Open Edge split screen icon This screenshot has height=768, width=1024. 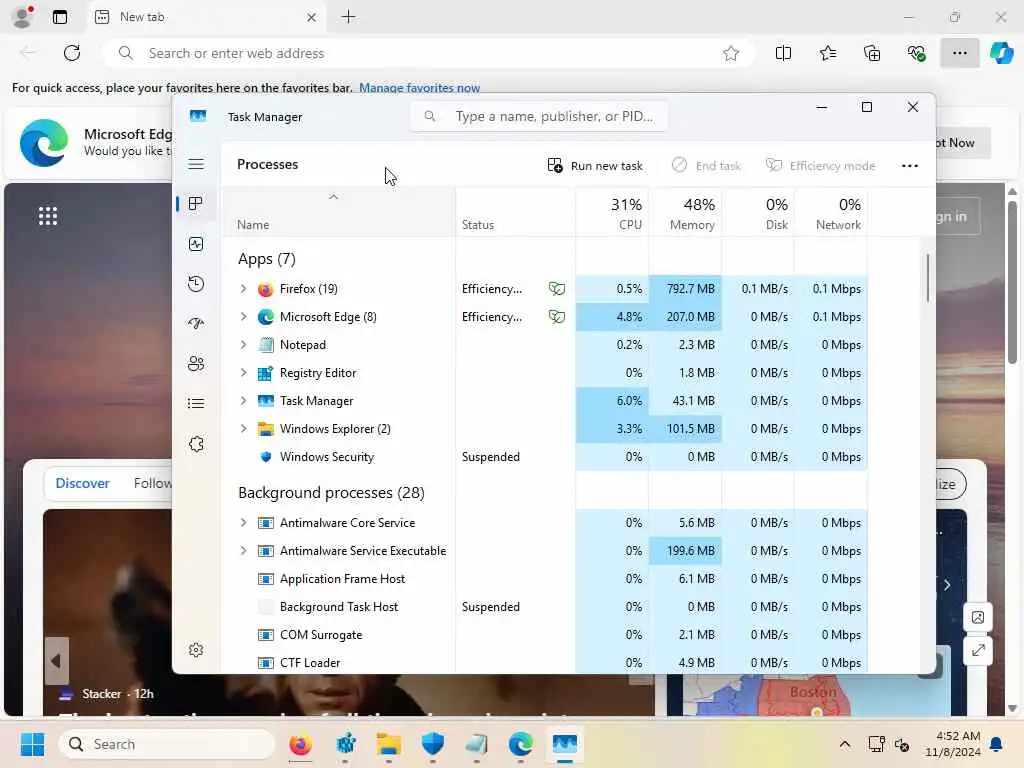coord(783,53)
